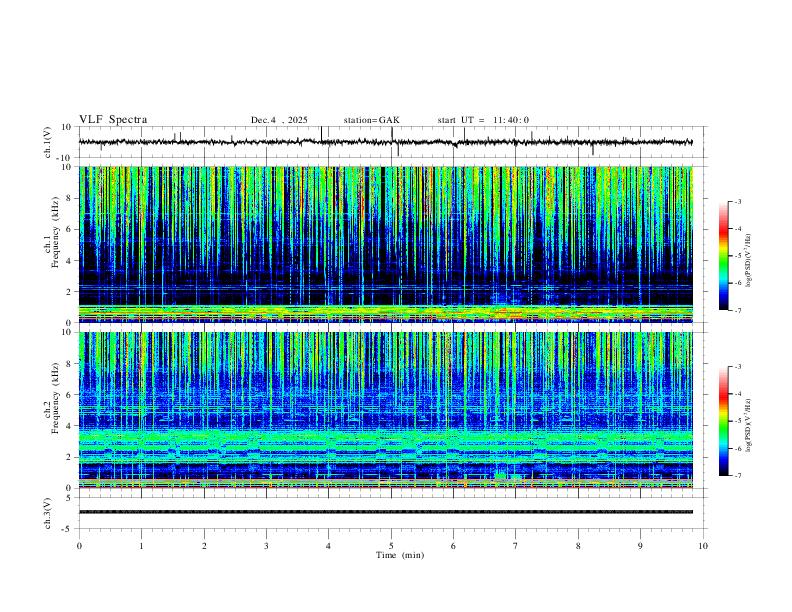Click the time axis tick label '9'
Image resolution: width=792 pixels, height=612 pixels.
[640, 546]
